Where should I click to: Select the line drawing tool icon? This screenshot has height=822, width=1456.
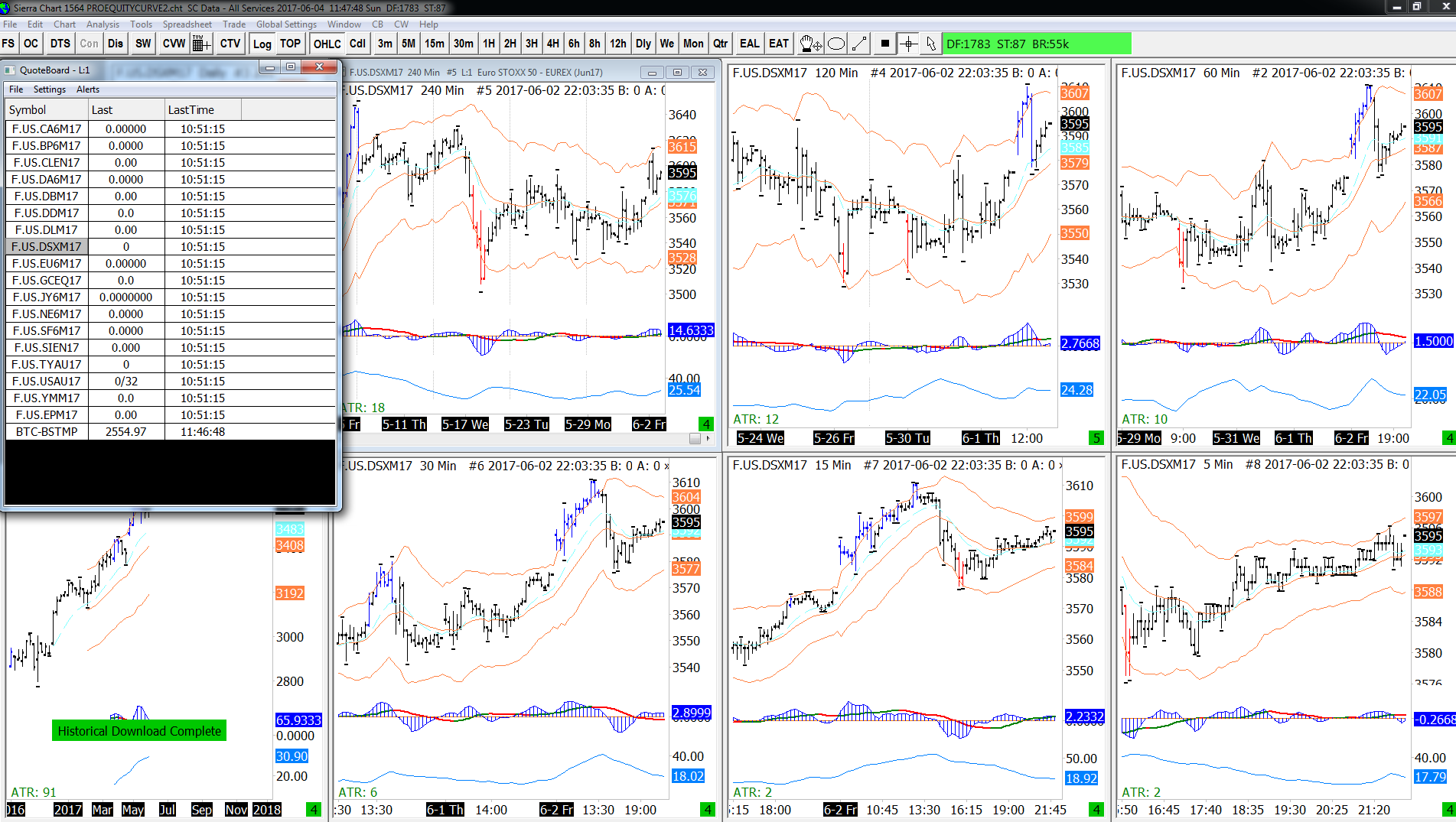coord(859,44)
